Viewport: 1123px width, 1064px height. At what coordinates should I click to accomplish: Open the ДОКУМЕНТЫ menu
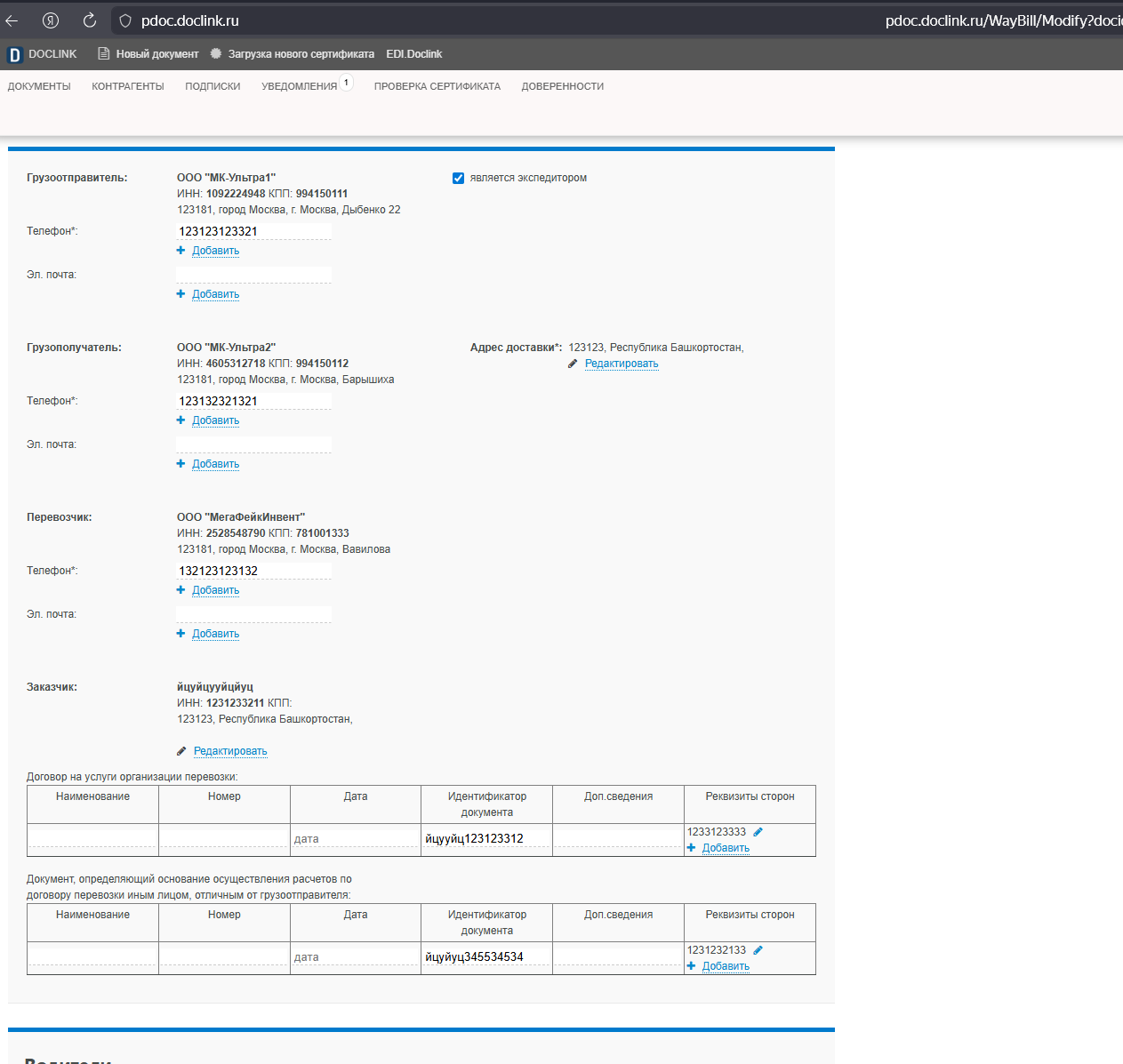click(x=39, y=86)
